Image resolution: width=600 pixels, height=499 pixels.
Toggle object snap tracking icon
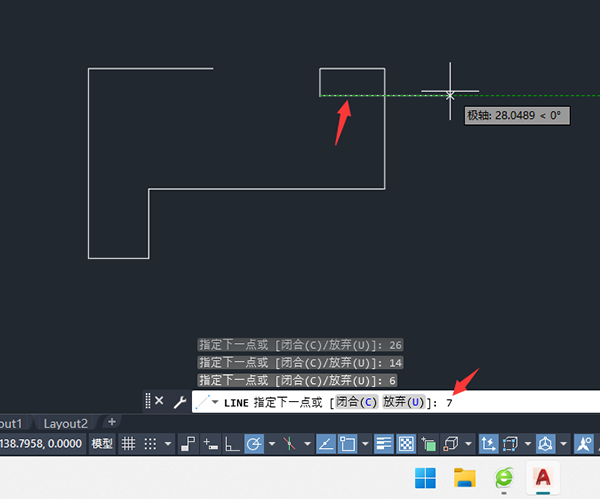point(326,444)
